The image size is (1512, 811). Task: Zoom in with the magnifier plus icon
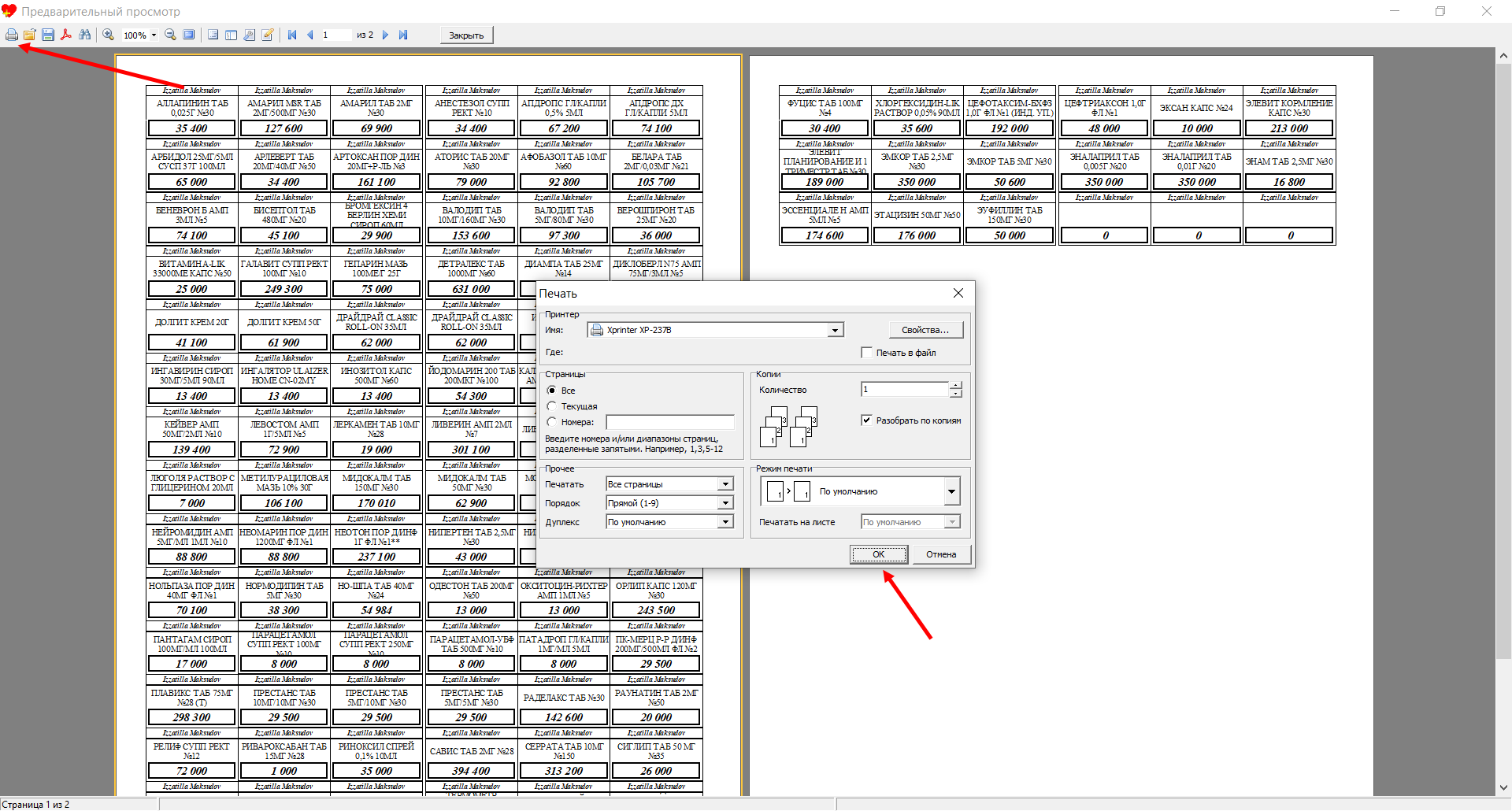[x=109, y=35]
